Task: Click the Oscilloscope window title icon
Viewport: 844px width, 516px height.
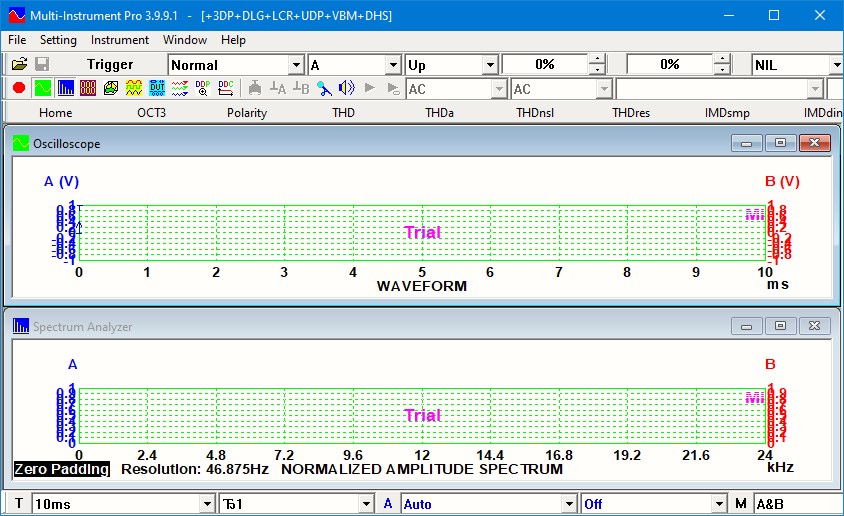Action: (x=20, y=143)
